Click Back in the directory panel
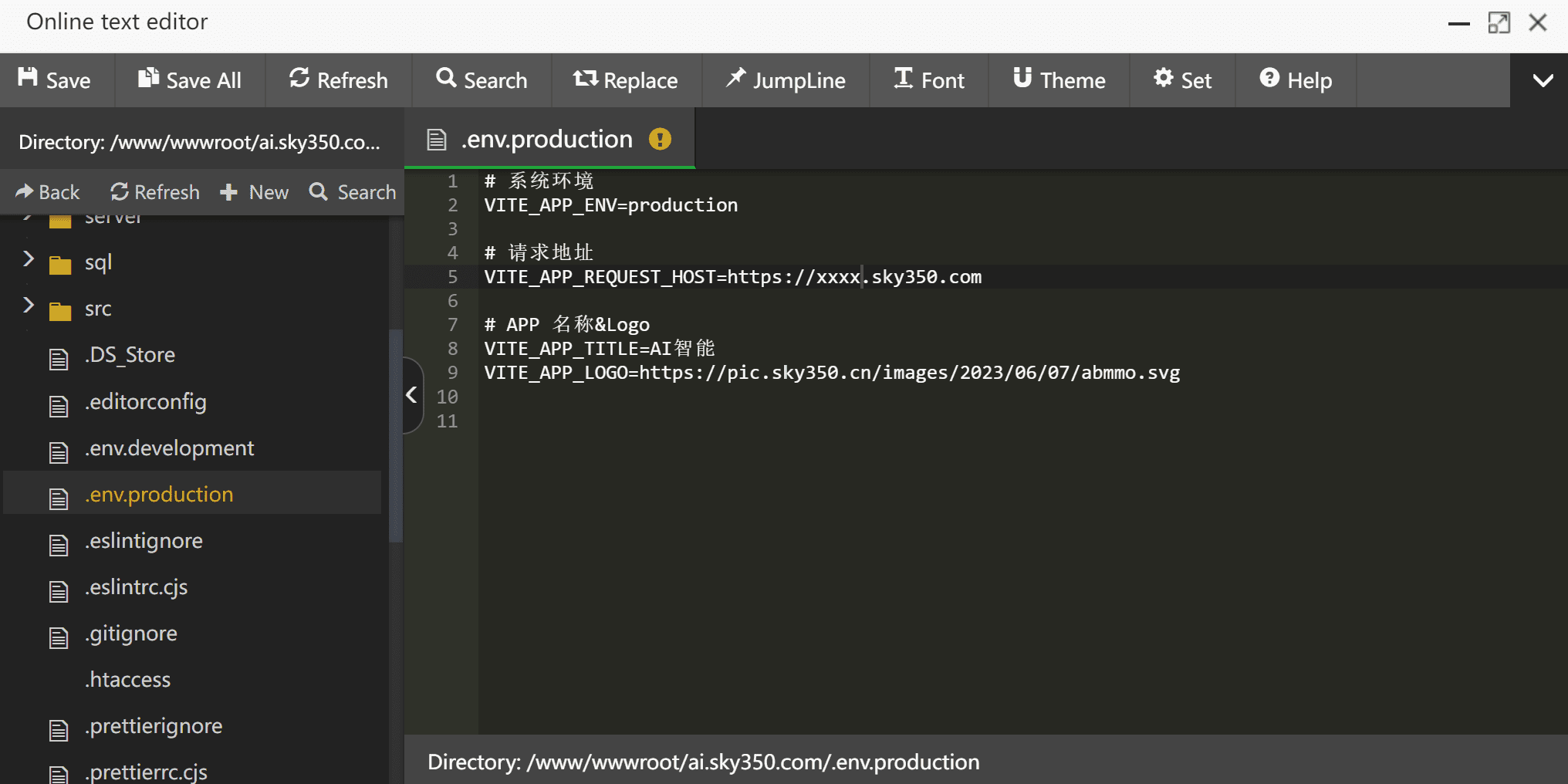Screen dimensions: 1568x784 point(48,192)
